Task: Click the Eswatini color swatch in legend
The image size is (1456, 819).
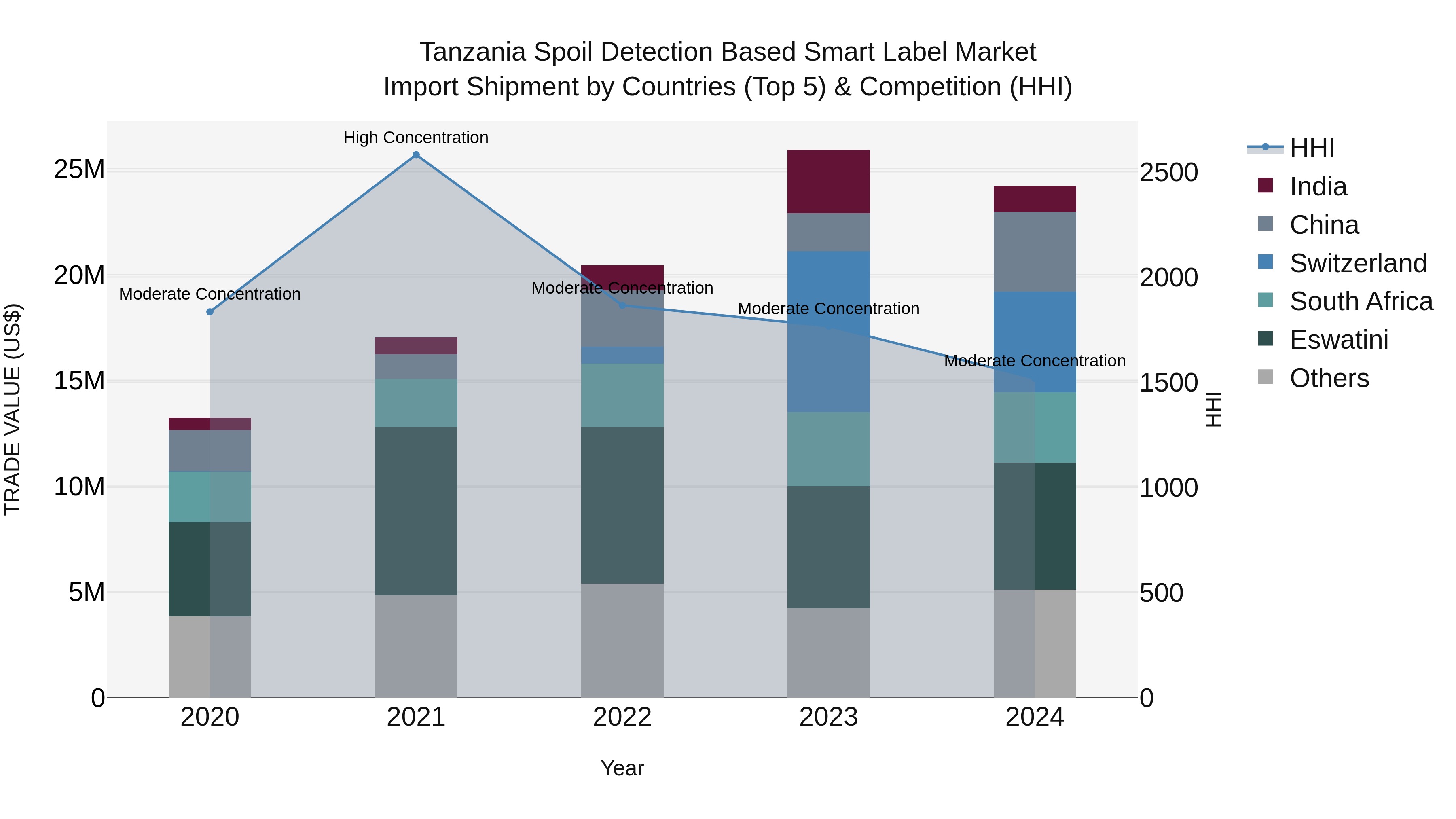Action: coord(1266,339)
